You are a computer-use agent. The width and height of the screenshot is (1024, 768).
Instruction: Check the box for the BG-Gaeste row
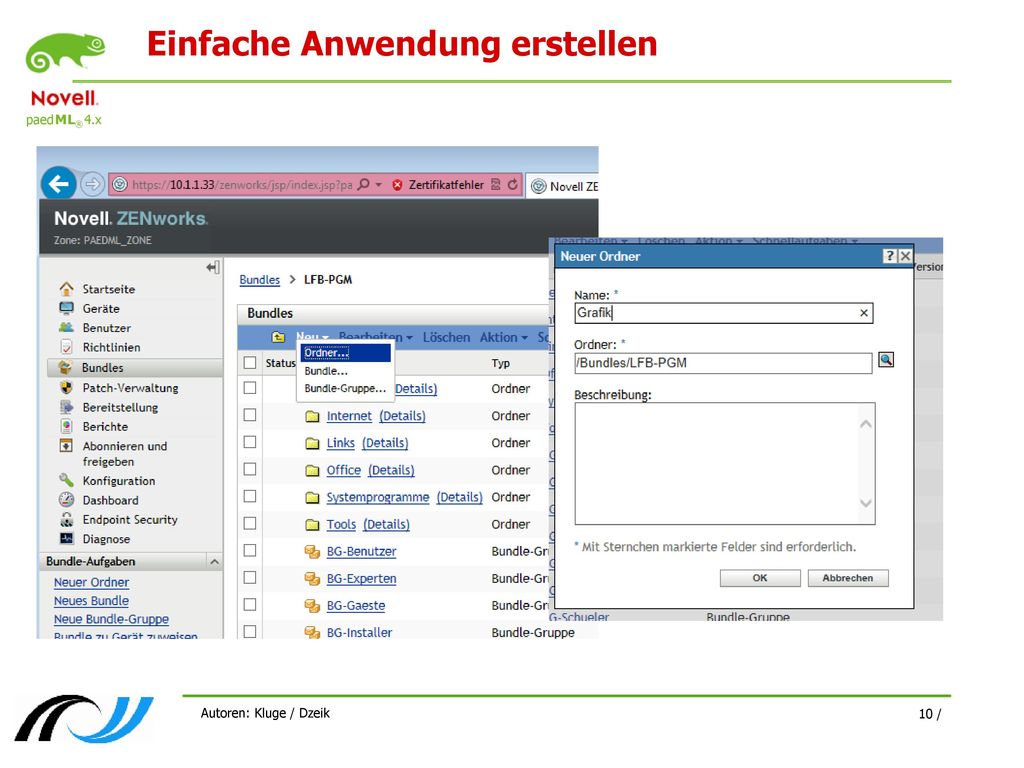[x=249, y=605]
